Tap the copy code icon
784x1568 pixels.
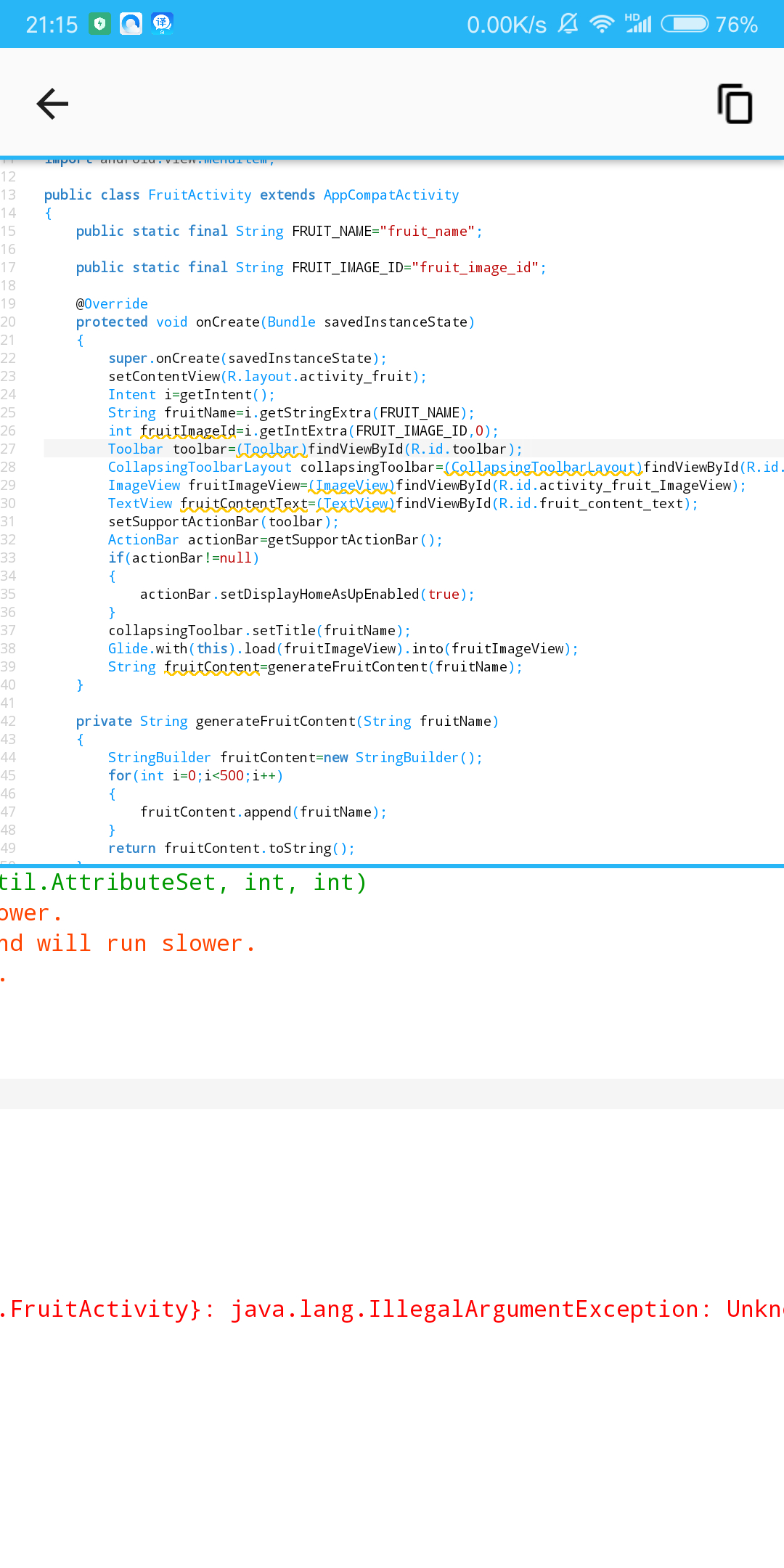pos(735,104)
